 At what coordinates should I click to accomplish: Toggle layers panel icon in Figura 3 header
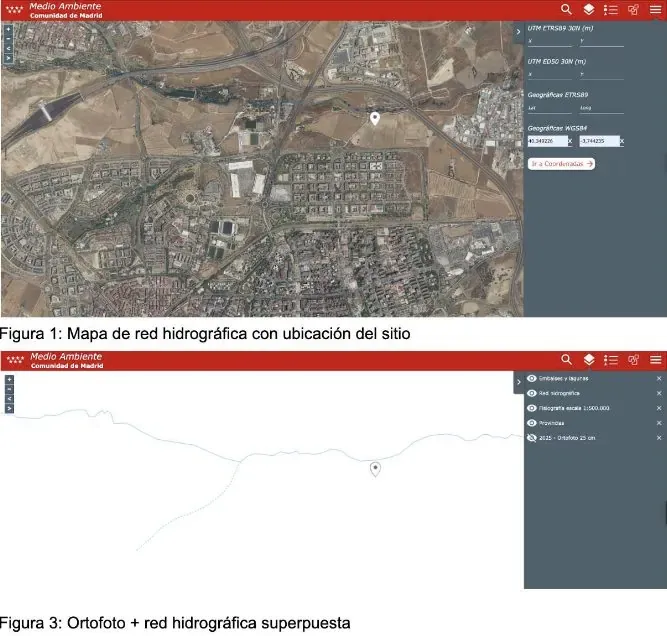pos(589,360)
